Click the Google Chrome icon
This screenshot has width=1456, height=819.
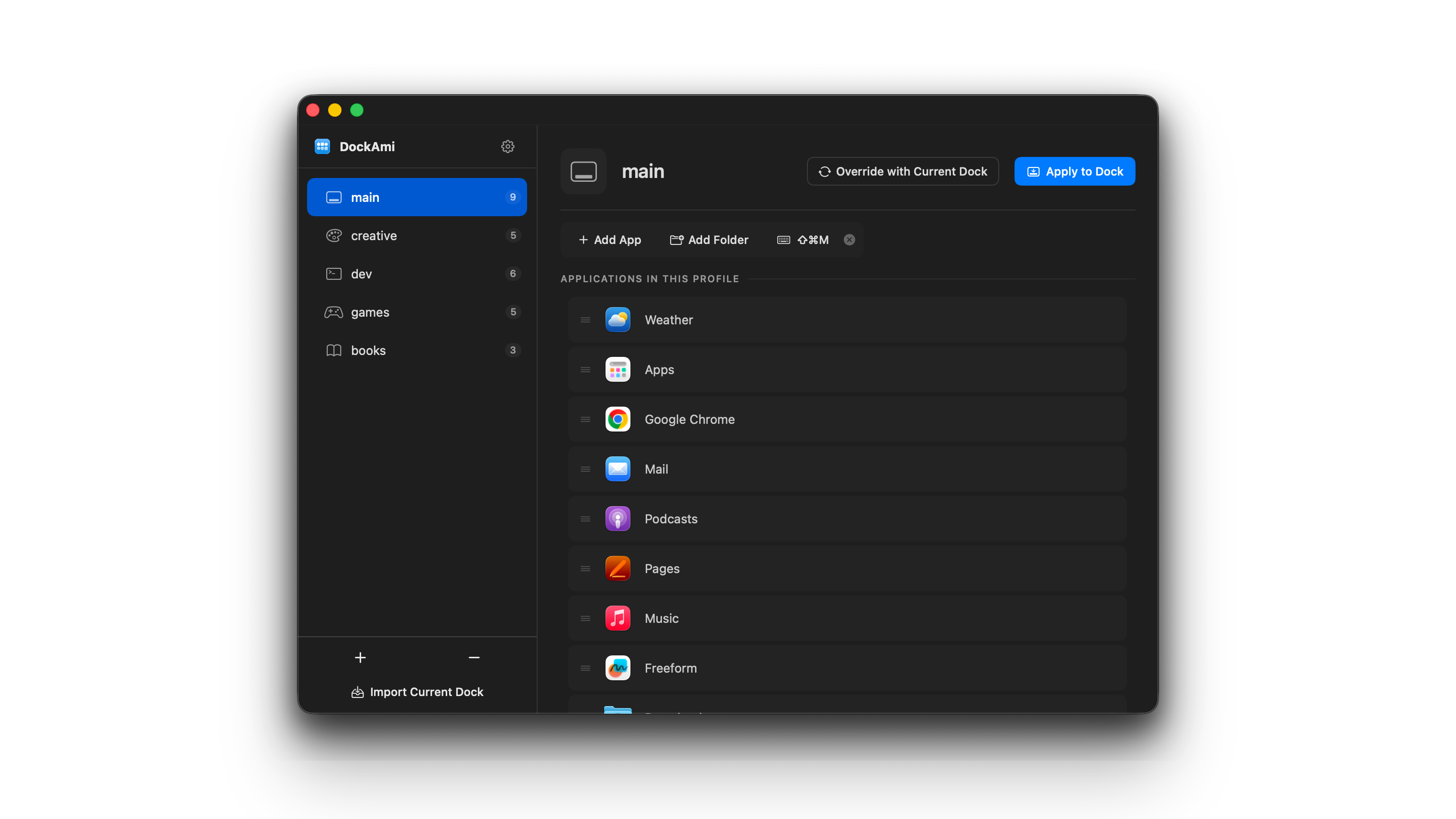[617, 420]
